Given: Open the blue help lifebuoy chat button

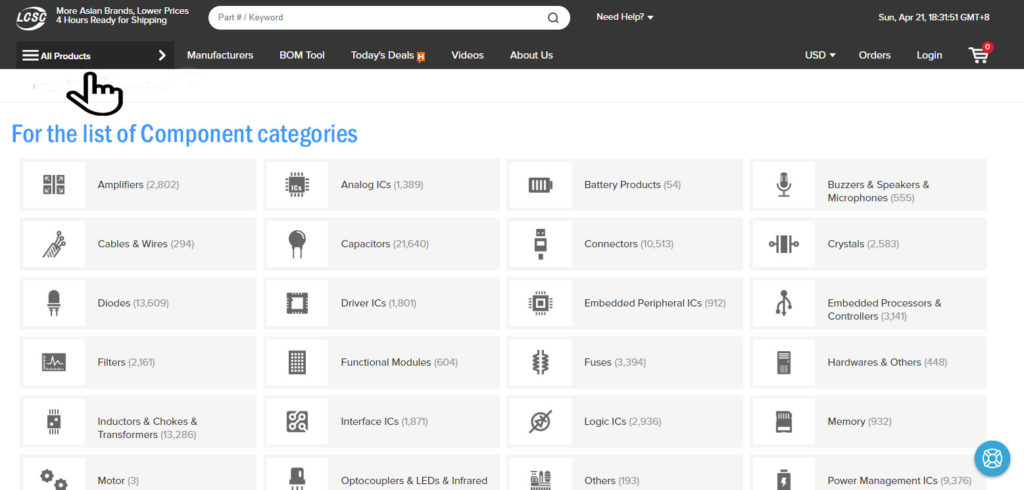Looking at the screenshot, I should point(992,458).
